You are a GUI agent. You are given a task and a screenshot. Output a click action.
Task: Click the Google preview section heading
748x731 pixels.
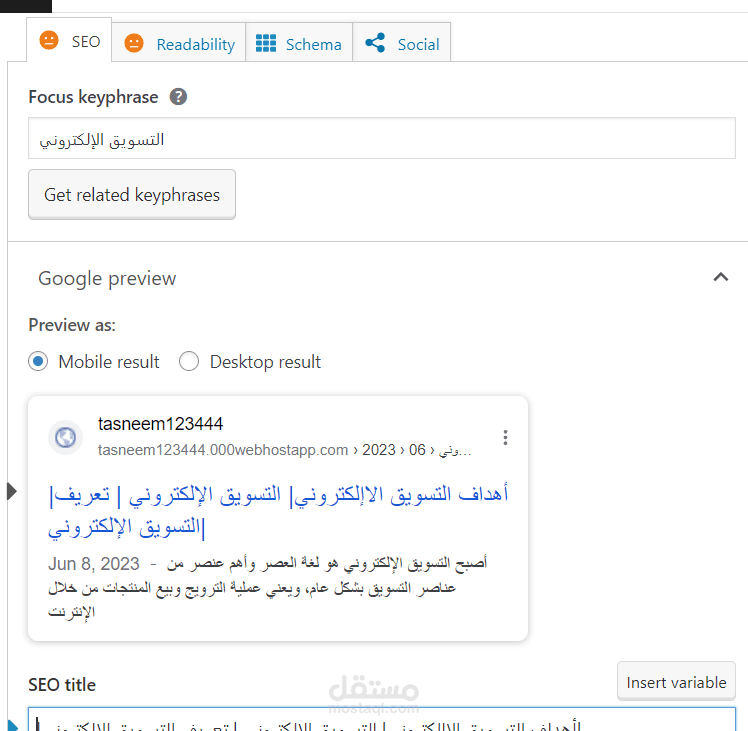[x=107, y=279]
